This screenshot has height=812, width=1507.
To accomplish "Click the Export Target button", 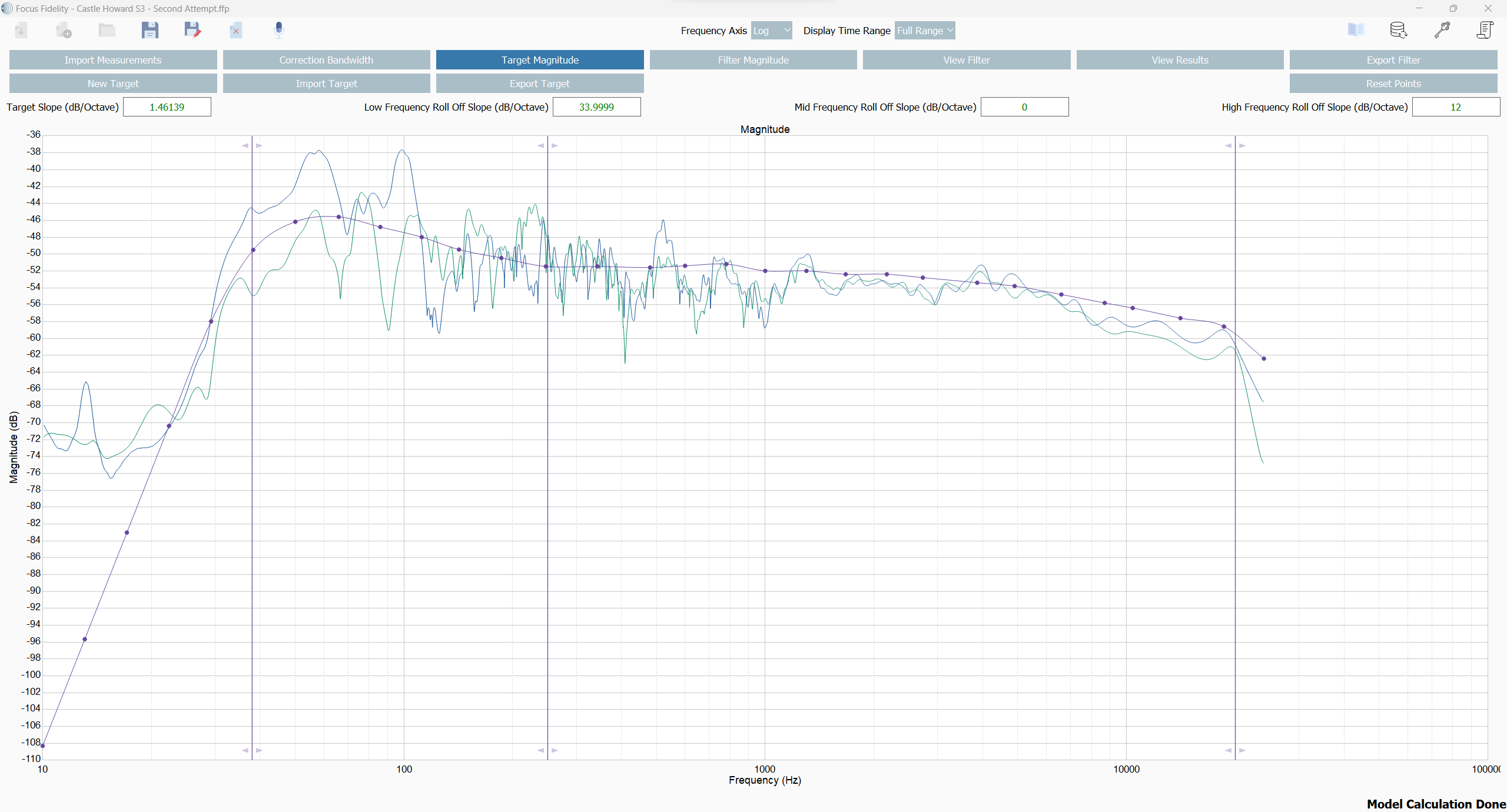I will (x=540, y=84).
